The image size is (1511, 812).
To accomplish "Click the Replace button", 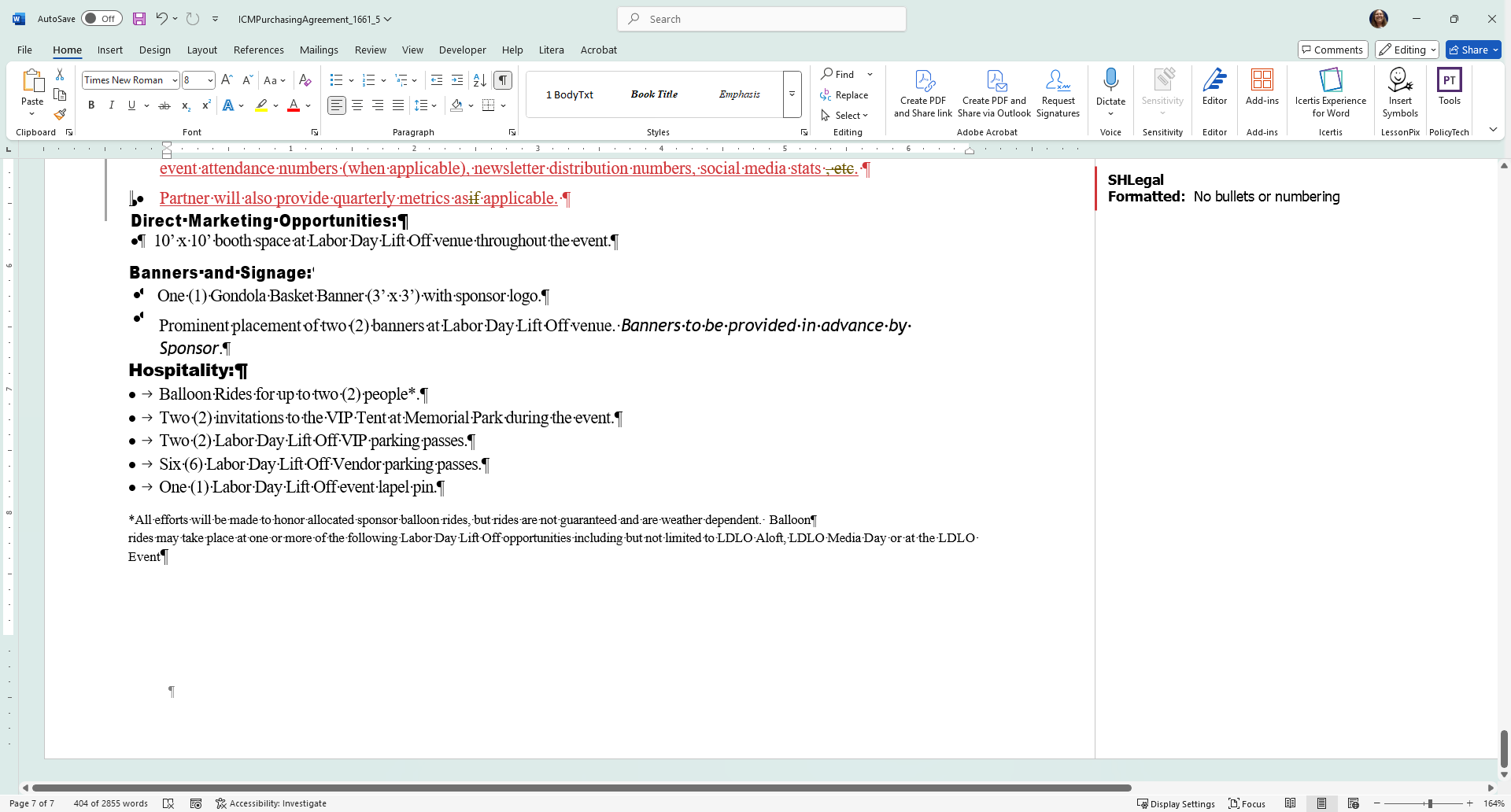I will point(844,95).
